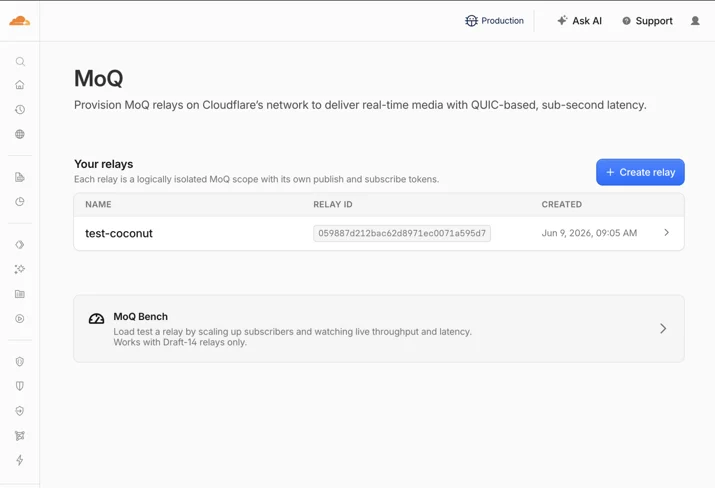Click the NAME column header
Screen dimensions: 715x488
pyautogui.click(x=98, y=204)
